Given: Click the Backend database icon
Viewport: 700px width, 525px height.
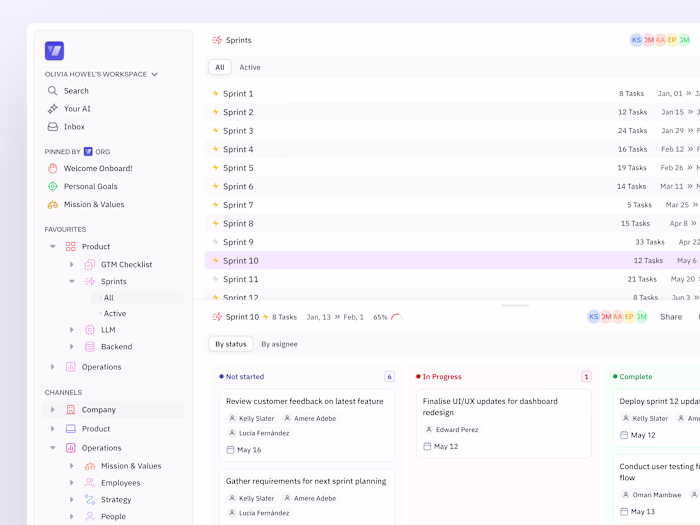Looking at the screenshot, I should pyautogui.click(x=90, y=346).
